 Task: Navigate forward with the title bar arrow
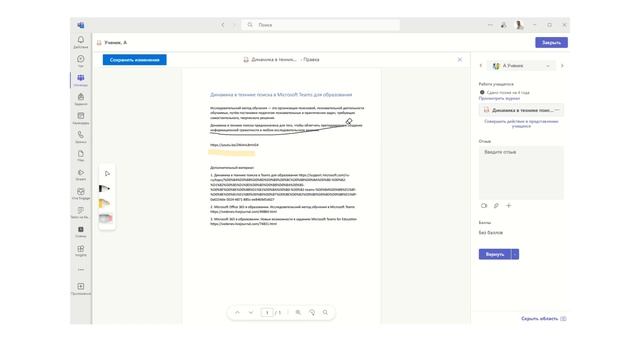[234, 25]
